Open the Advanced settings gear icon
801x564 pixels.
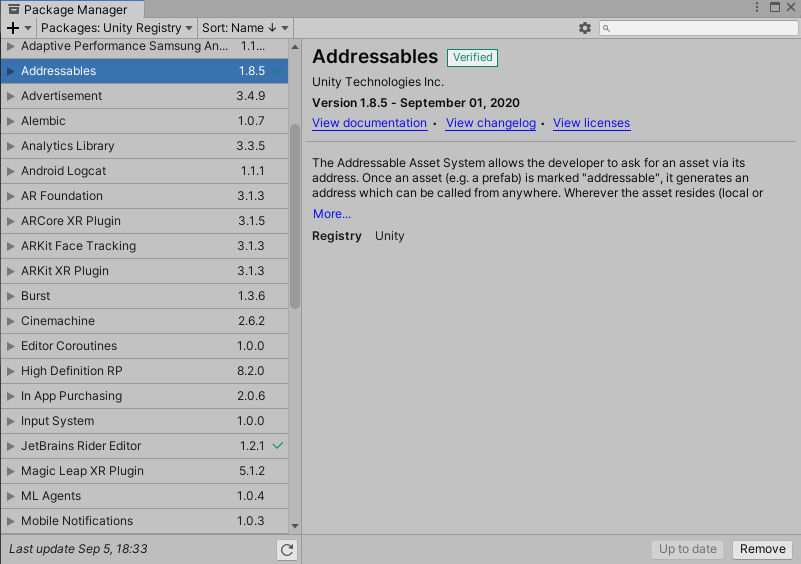585,28
